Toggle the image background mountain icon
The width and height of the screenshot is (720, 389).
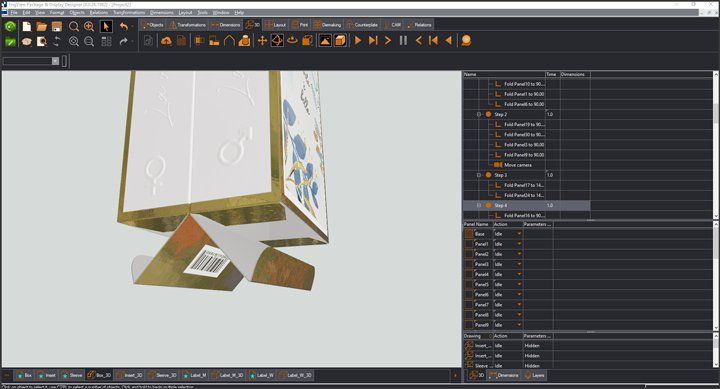325,41
